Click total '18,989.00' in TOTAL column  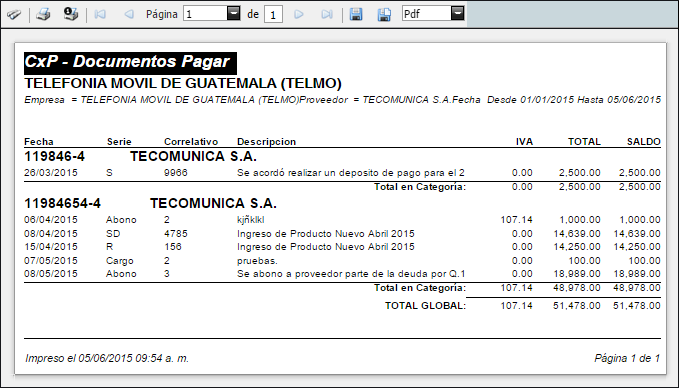[577, 274]
